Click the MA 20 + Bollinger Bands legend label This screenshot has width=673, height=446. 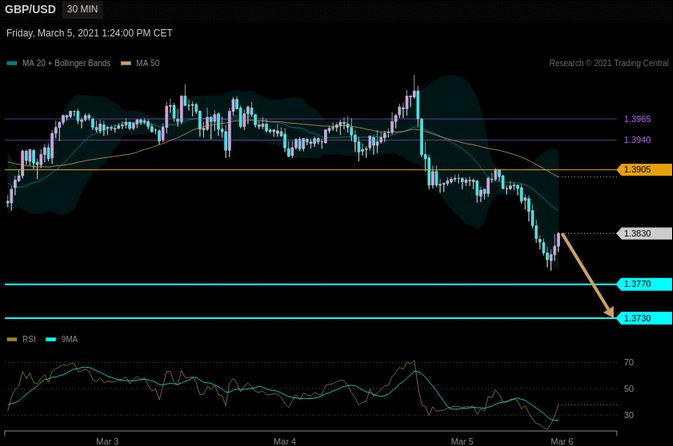(67, 63)
